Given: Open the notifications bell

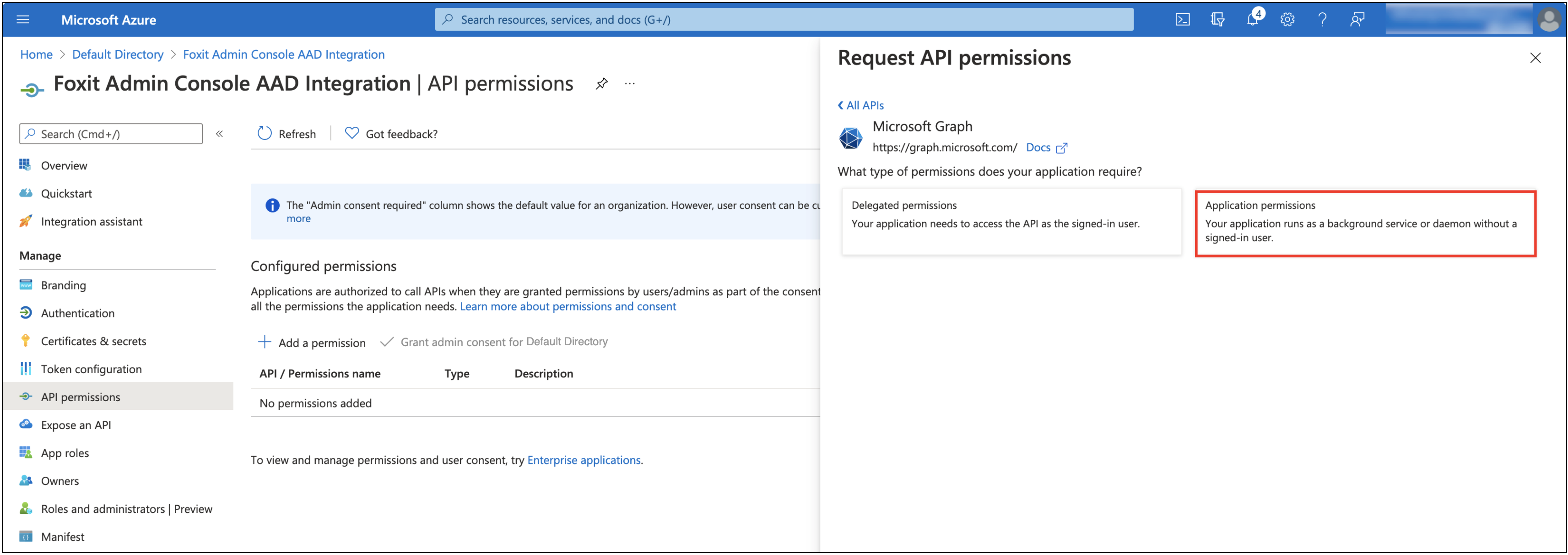Looking at the screenshot, I should coord(1252,19).
